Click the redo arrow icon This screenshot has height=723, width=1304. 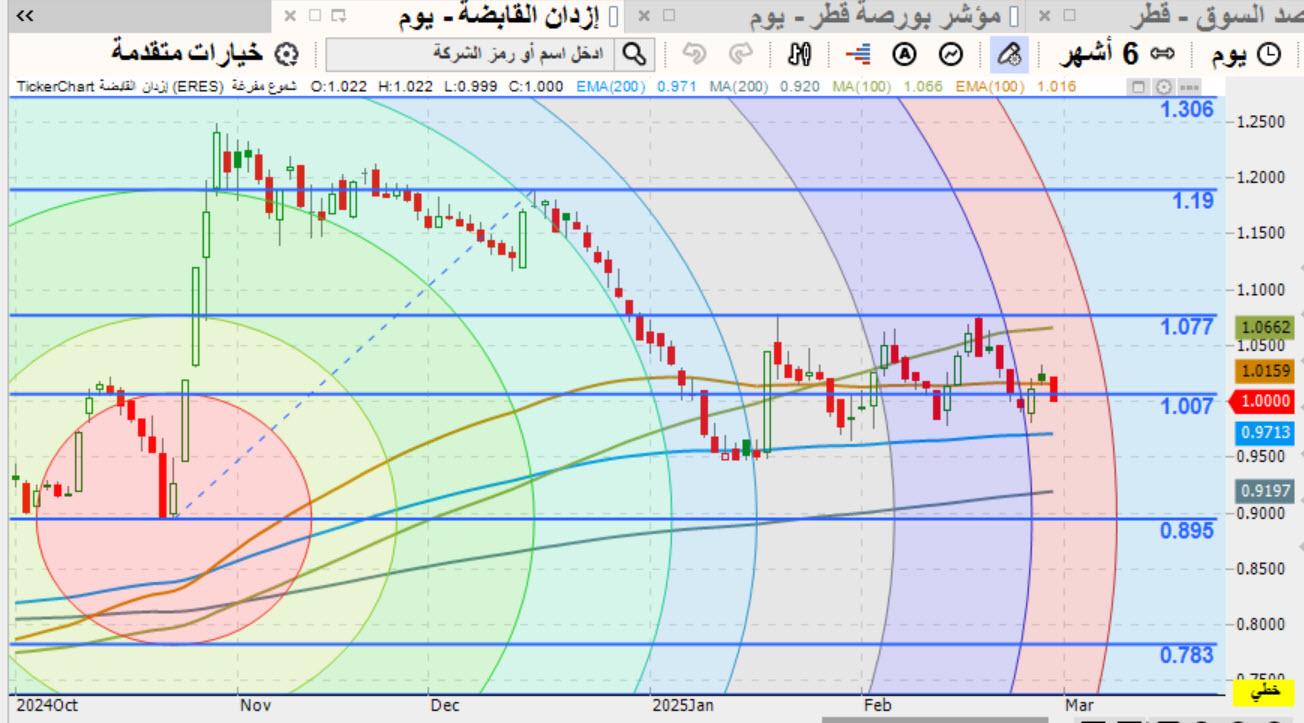tap(741, 54)
